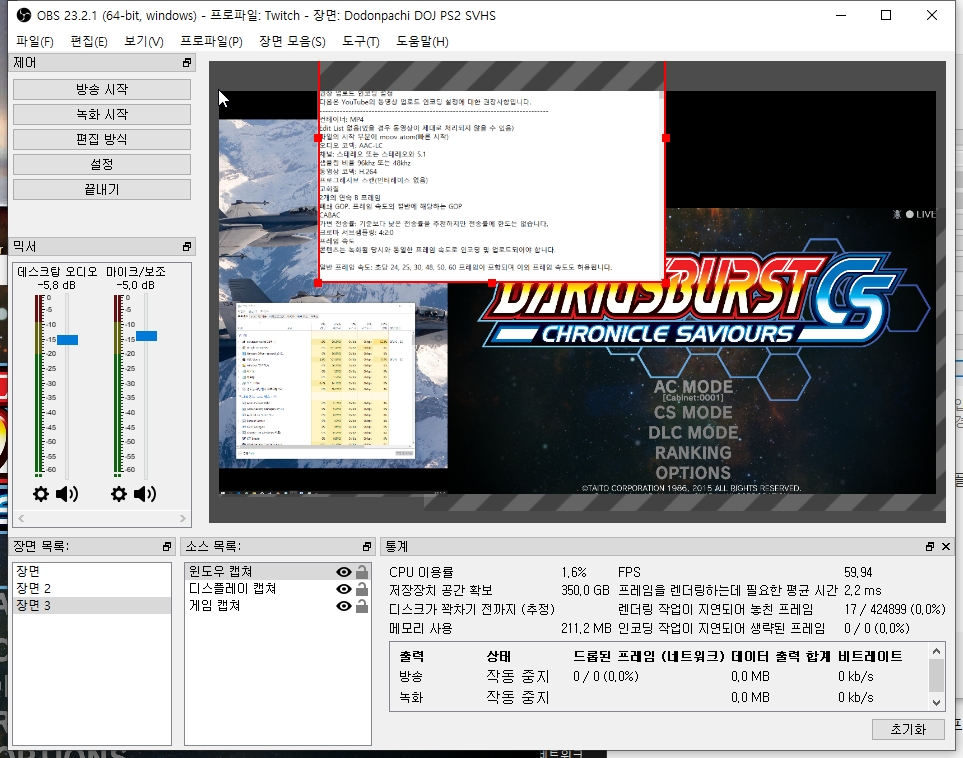
Task: Open the 데스크탑 오디오 gear settings
Action: (41, 494)
